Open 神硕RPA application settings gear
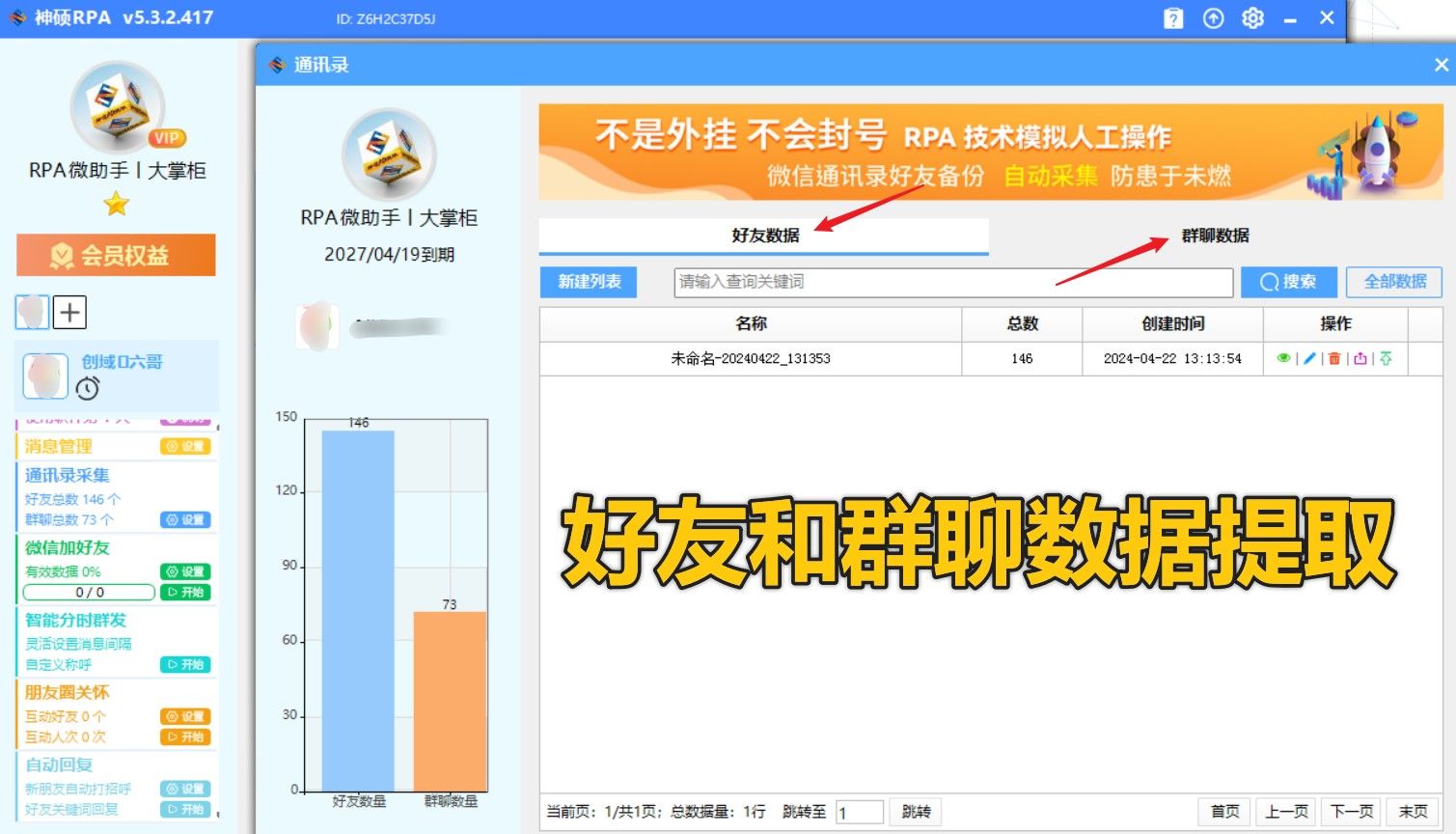The height and width of the screenshot is (834, 1456). tap(1251, 17)
